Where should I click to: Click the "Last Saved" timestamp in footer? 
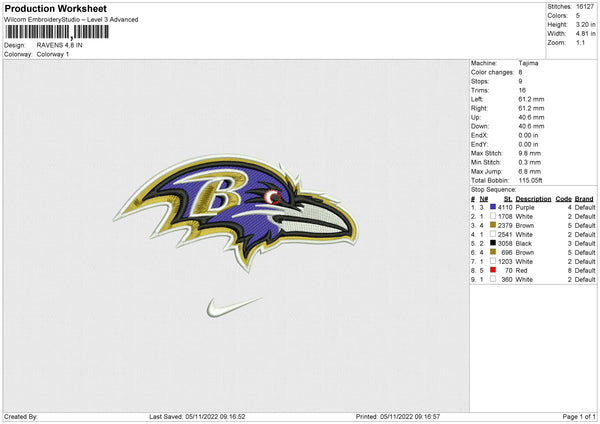(197, 417)
